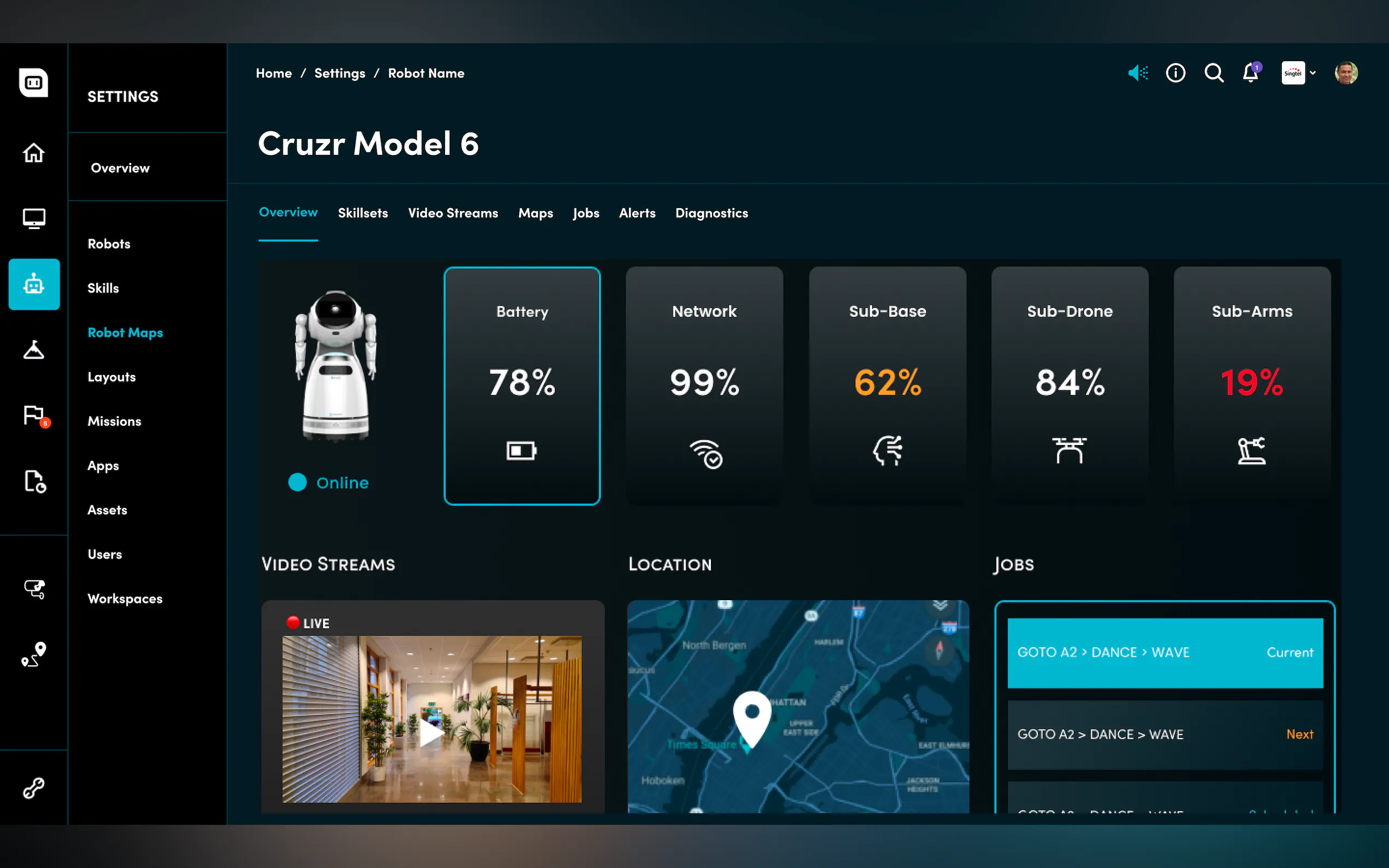
Task: Play the live video stream
Action: (431, 733)
